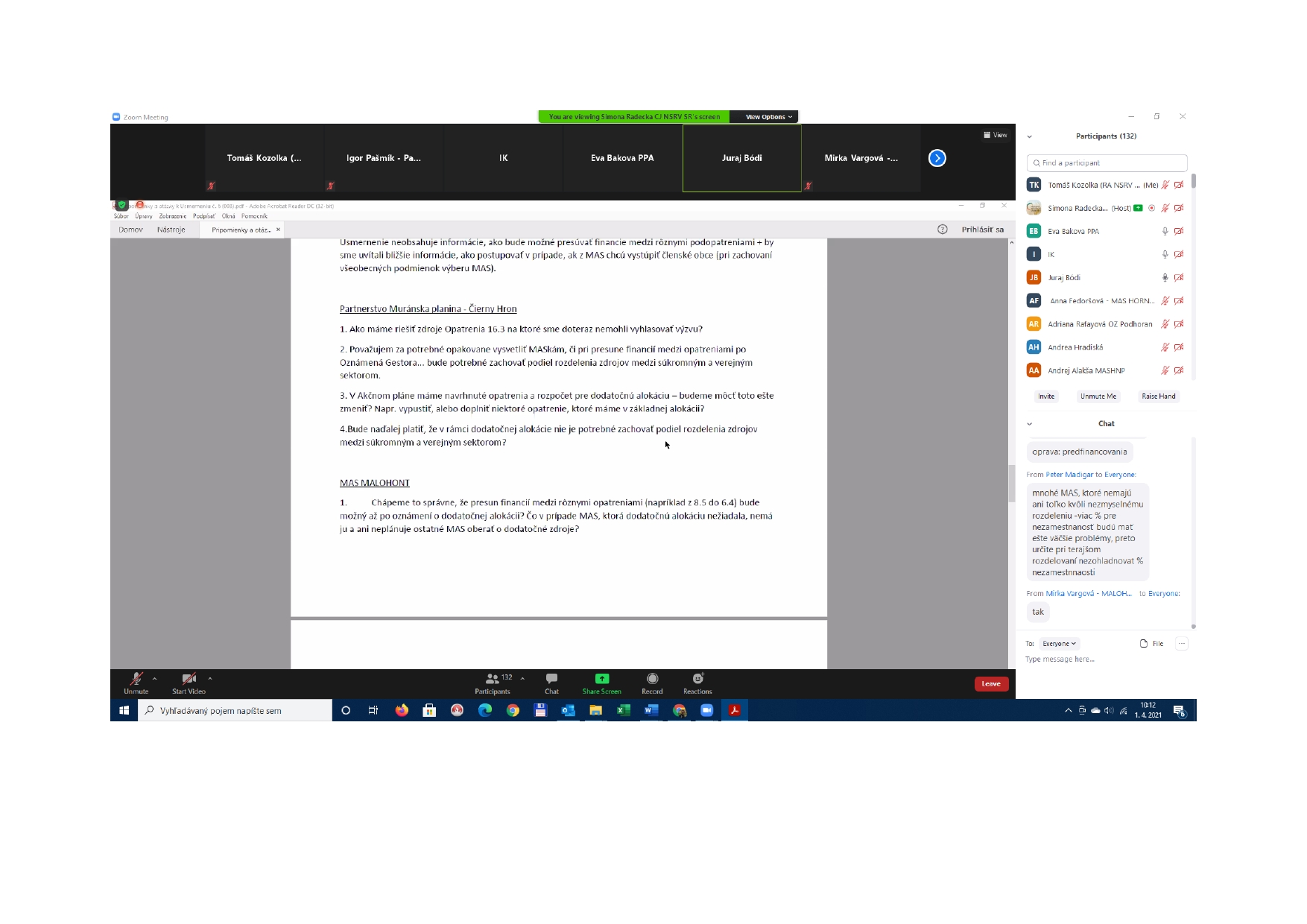Open Súbor menu in shared Acrobat window
The height and width of the screenshot is (924, 1307).
point(121,216)
